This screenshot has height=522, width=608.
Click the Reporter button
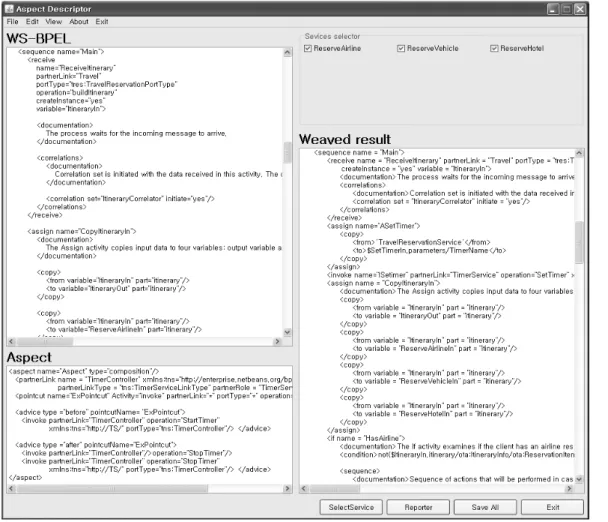(x=418, y=507)
